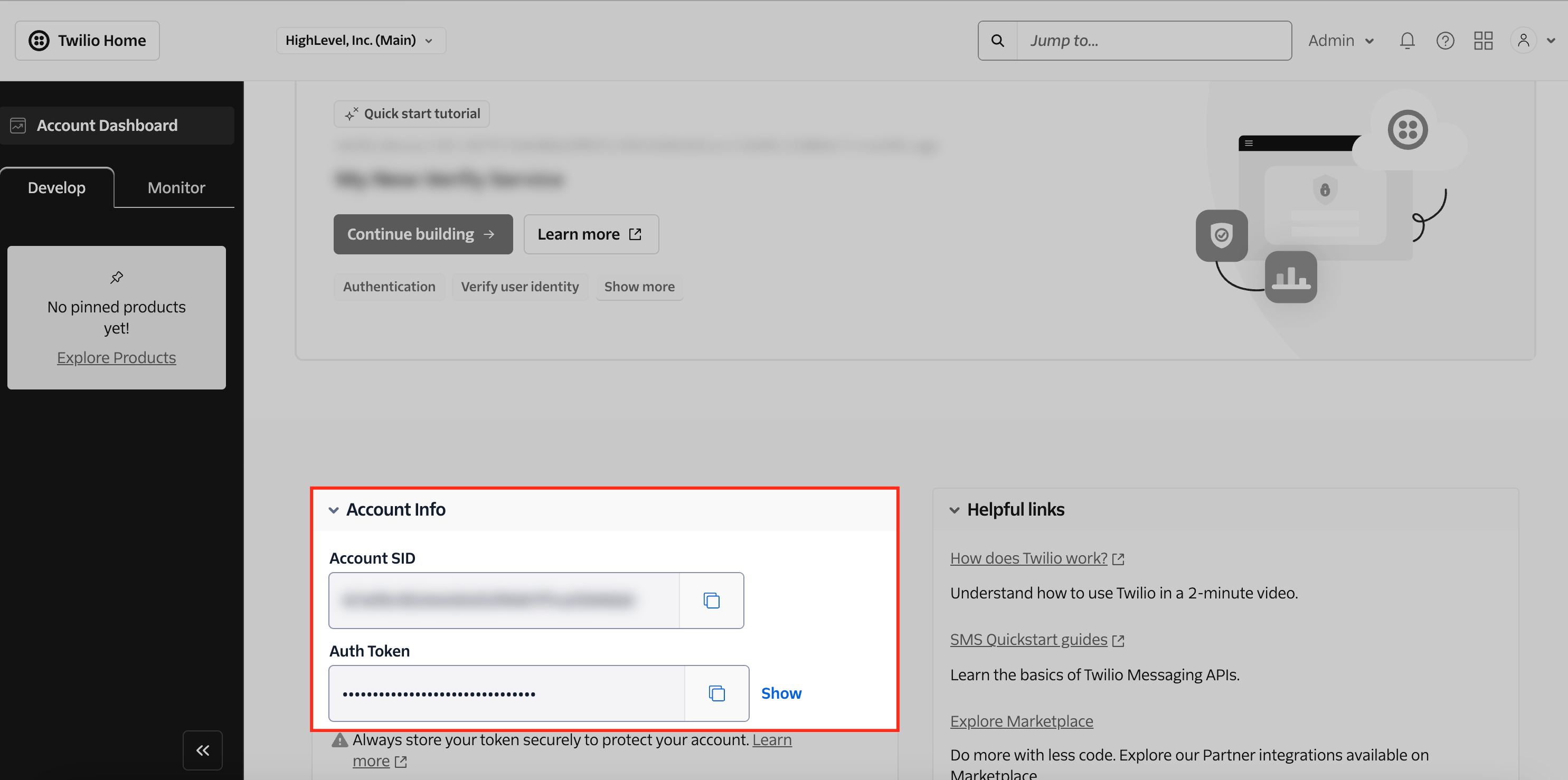The image size is (1568, 780).
Task: Open the notifications bell
Action: coord(1406,41)
